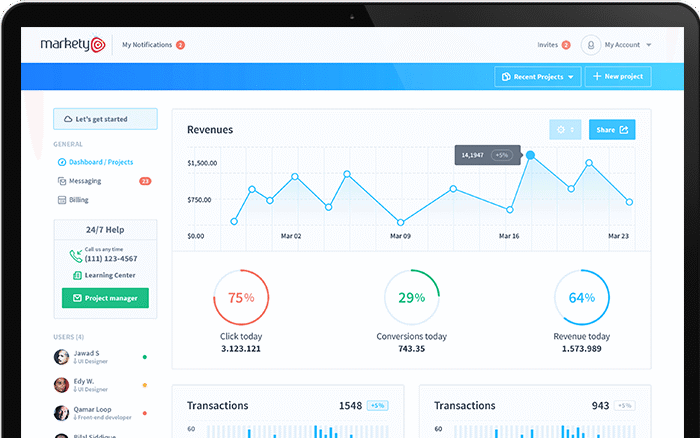Go to Dashboard / Projects
700x438 pixels.
(100, 162)
